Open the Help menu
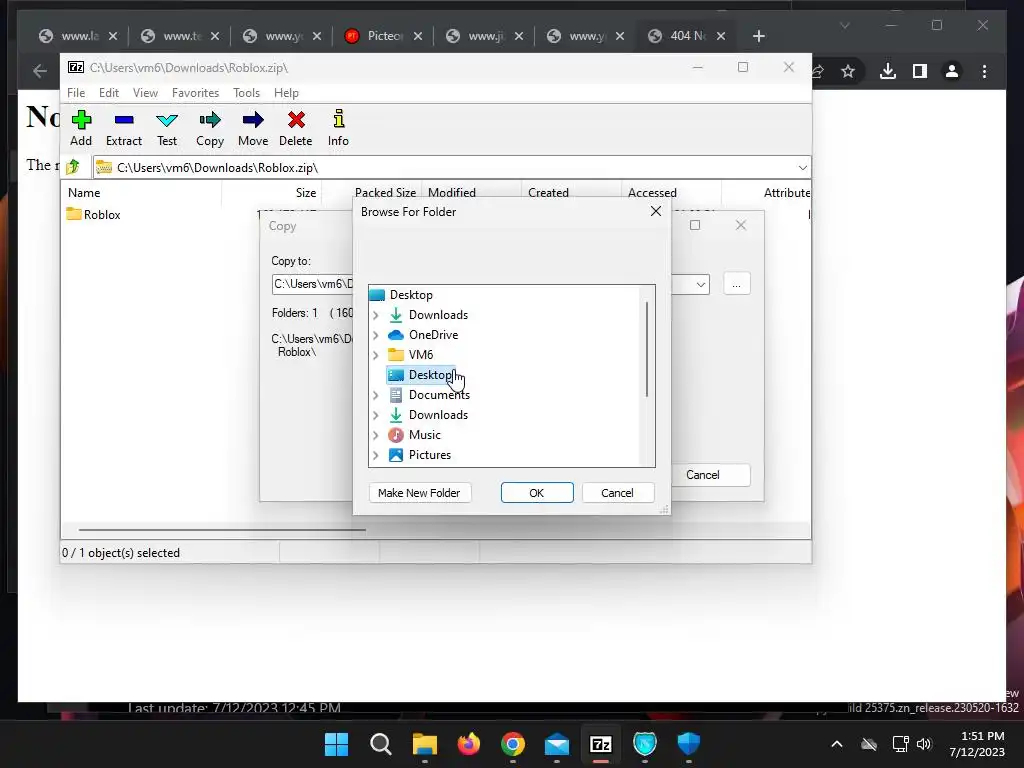Screen dimensions: 1024x768 [x=286, y=93]
